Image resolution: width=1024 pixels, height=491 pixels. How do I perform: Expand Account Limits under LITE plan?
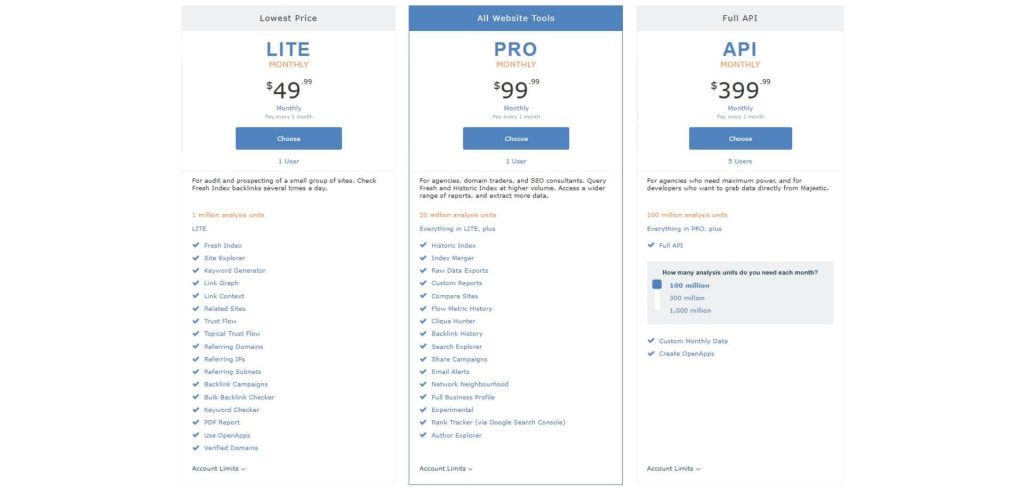coord(218,468)
